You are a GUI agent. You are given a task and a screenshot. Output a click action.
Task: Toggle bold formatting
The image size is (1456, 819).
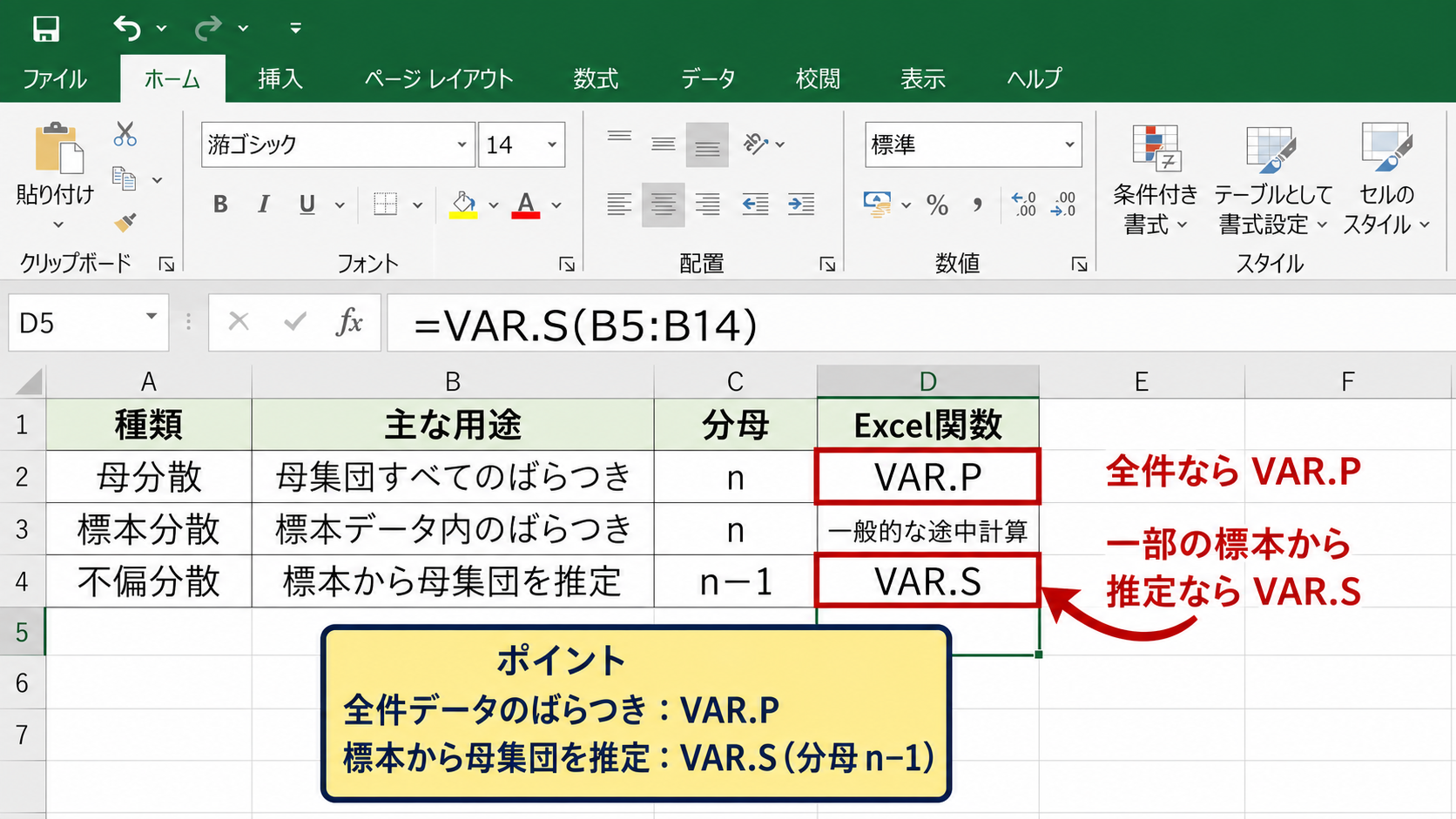(220, 205)
